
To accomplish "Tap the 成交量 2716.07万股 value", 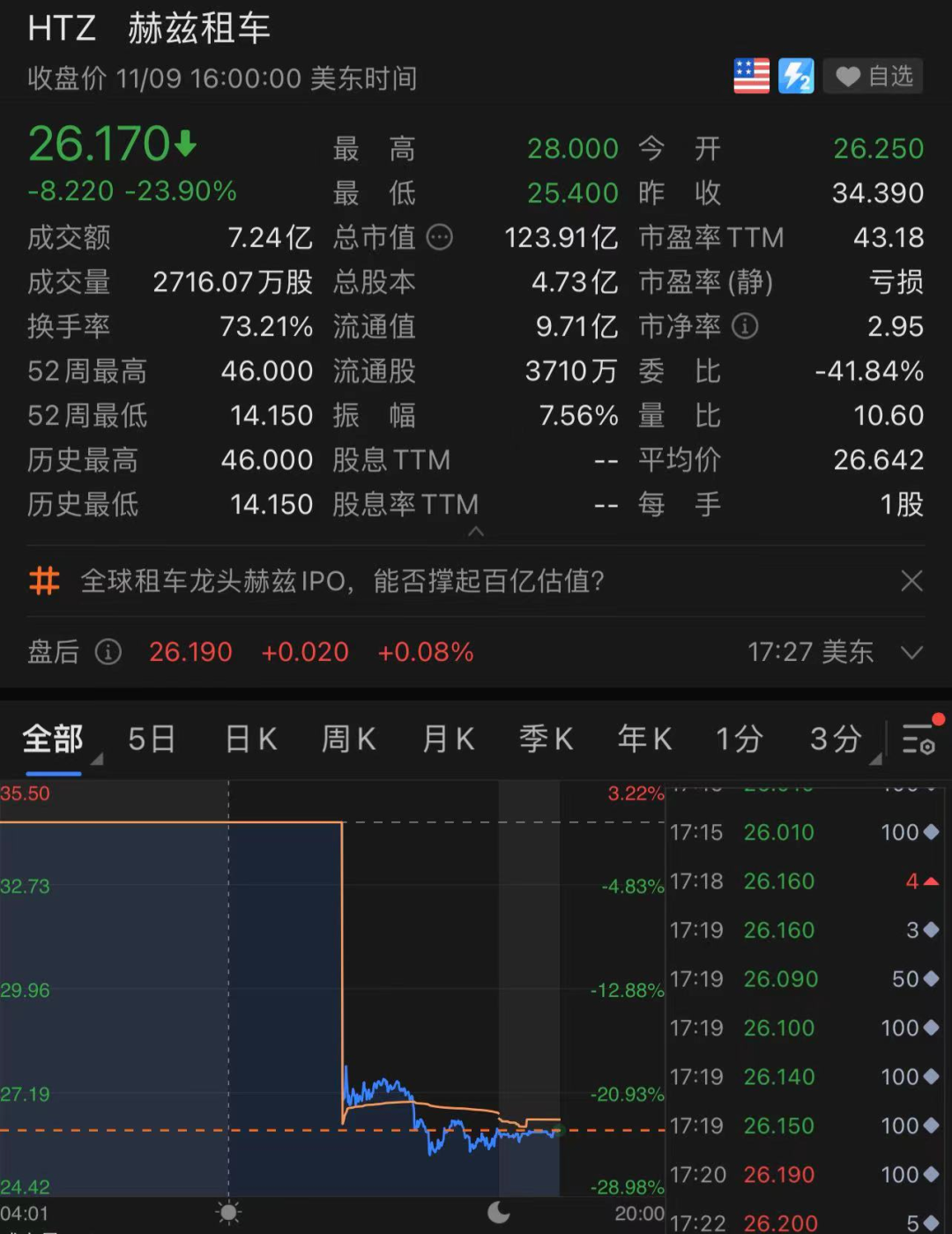I will (x=233, y=282).
